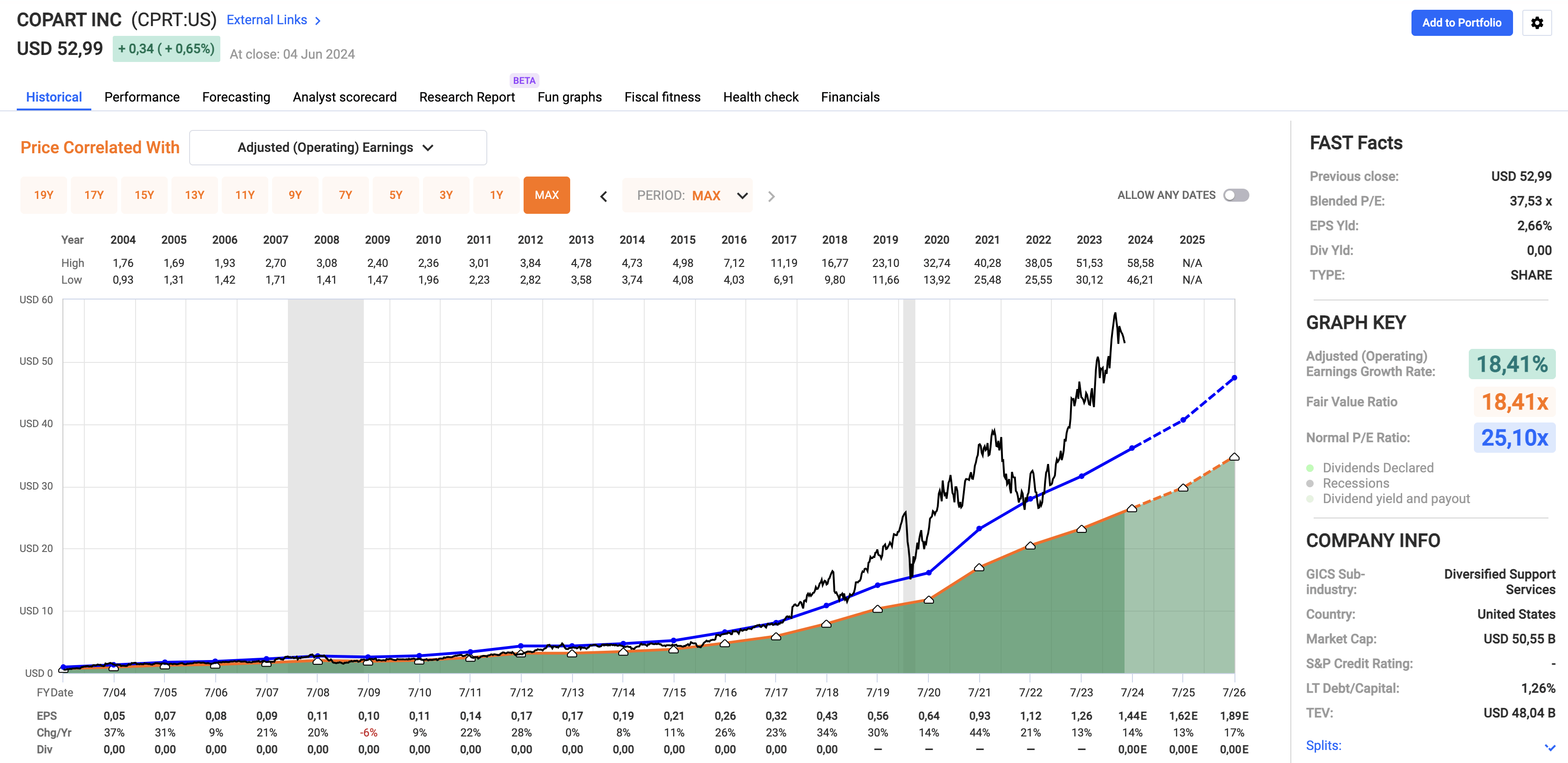
Task: Click the left chevron beside the period selector
Action: click(603, 196)
